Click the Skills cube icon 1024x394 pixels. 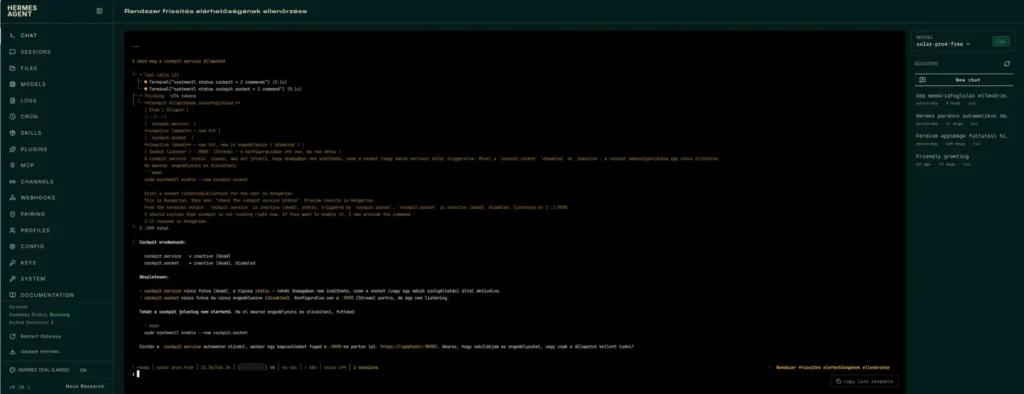tap(12, 133)
